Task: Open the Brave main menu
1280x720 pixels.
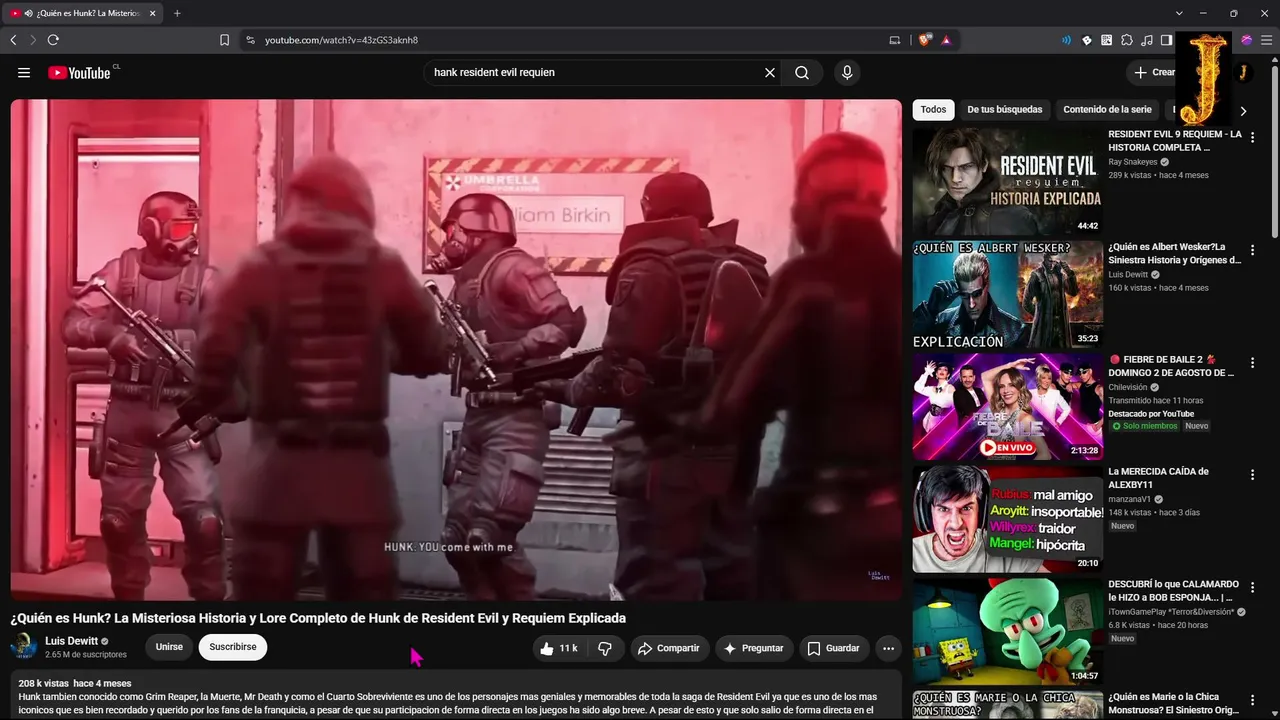Action: point(1266,40)
